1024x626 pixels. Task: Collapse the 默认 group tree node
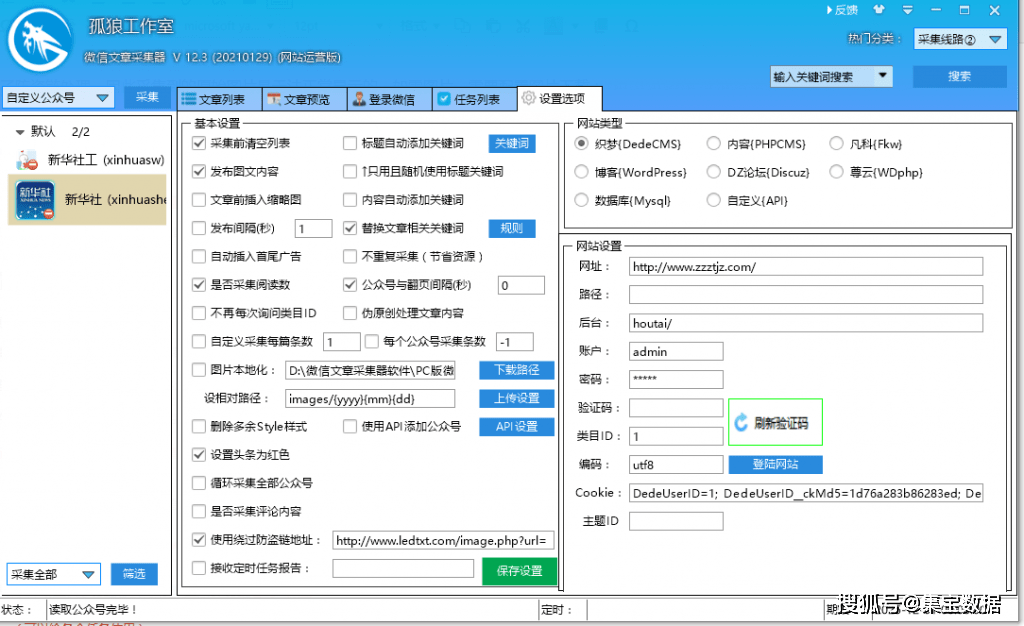click(x=20, y=132)
